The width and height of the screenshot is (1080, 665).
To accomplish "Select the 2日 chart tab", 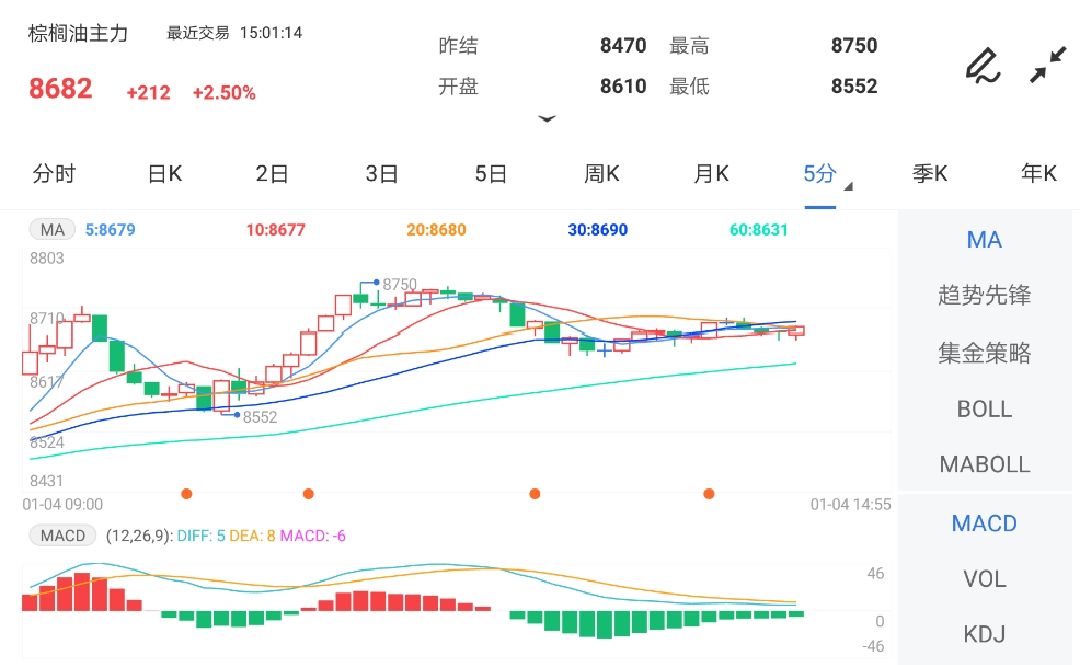I will [x=271, y=174].
